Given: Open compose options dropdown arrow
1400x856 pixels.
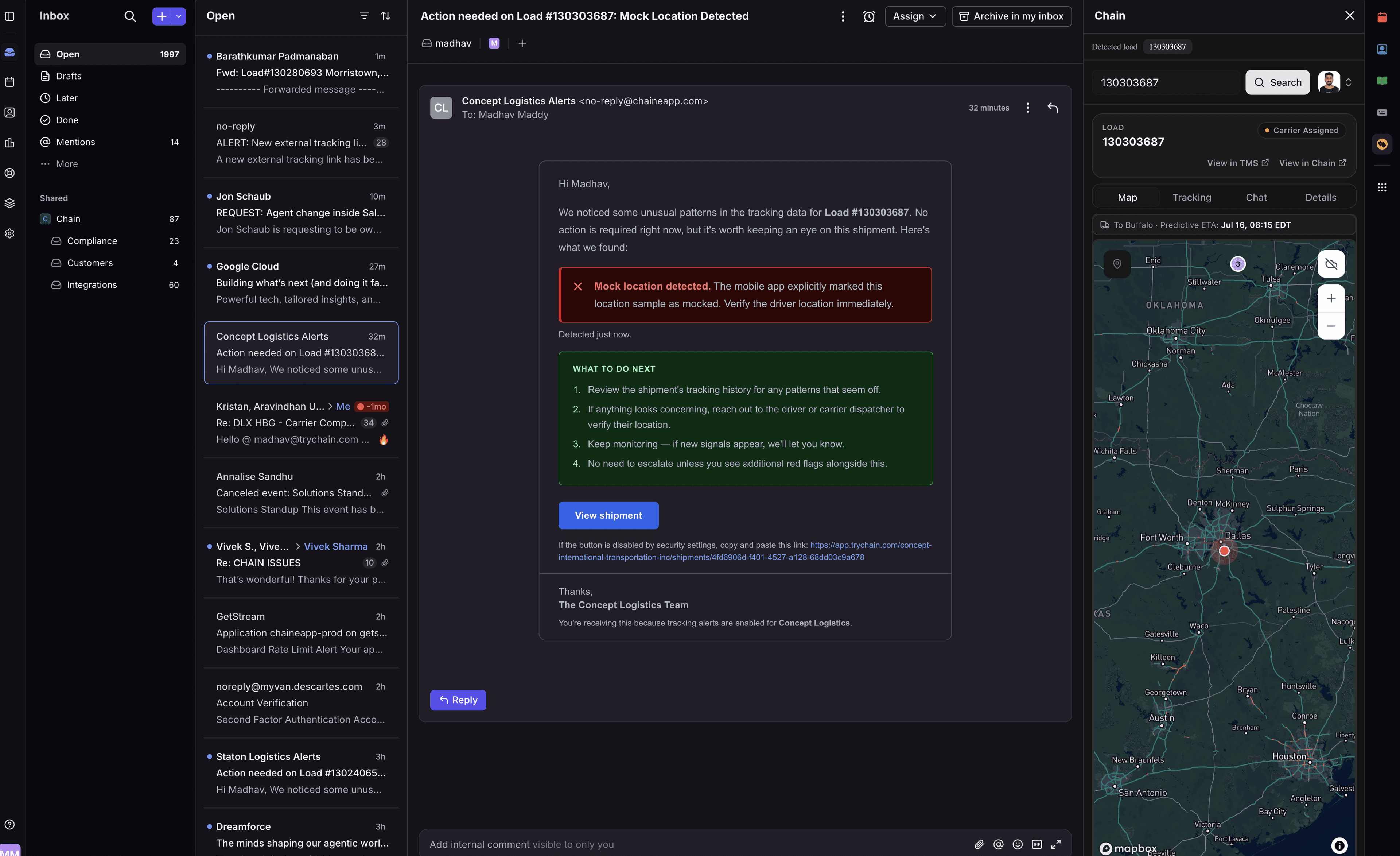Looking at the screenshot, I should point(179,16).
